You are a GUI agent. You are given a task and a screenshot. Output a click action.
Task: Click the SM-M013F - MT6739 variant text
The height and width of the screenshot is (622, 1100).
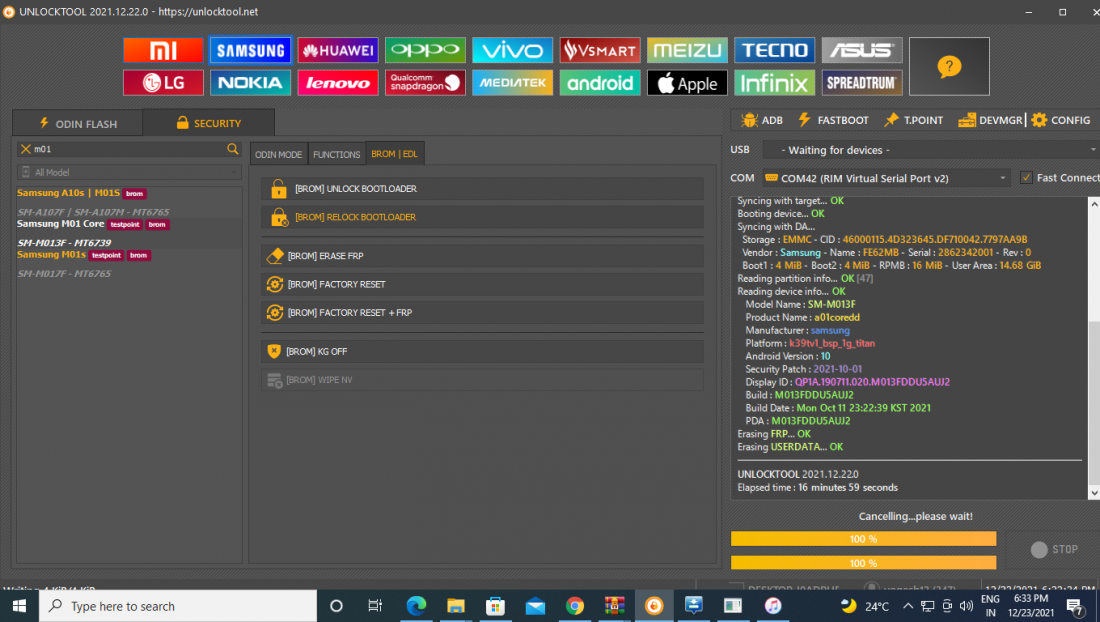click(64, 243)
